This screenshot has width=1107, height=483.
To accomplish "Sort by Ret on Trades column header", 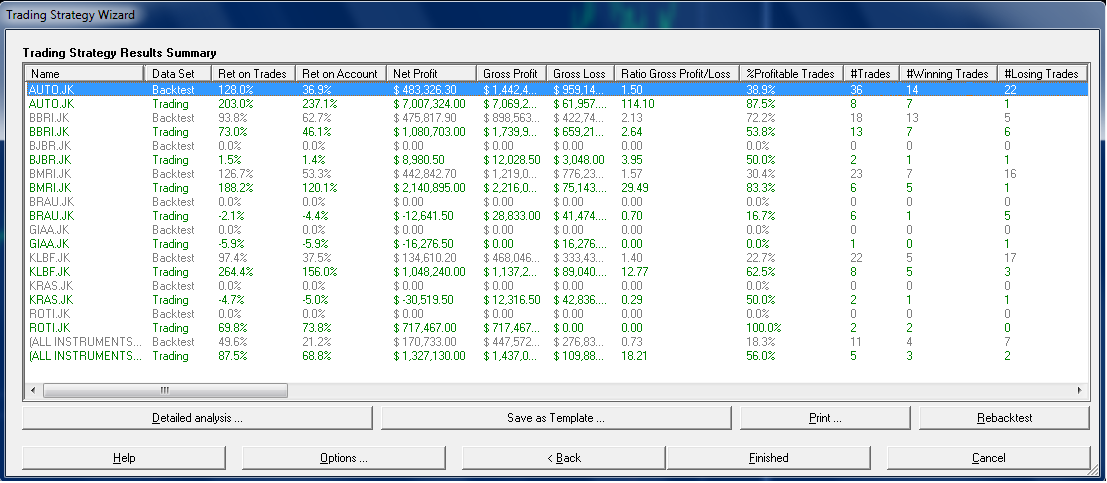I will tap(253, 73).
